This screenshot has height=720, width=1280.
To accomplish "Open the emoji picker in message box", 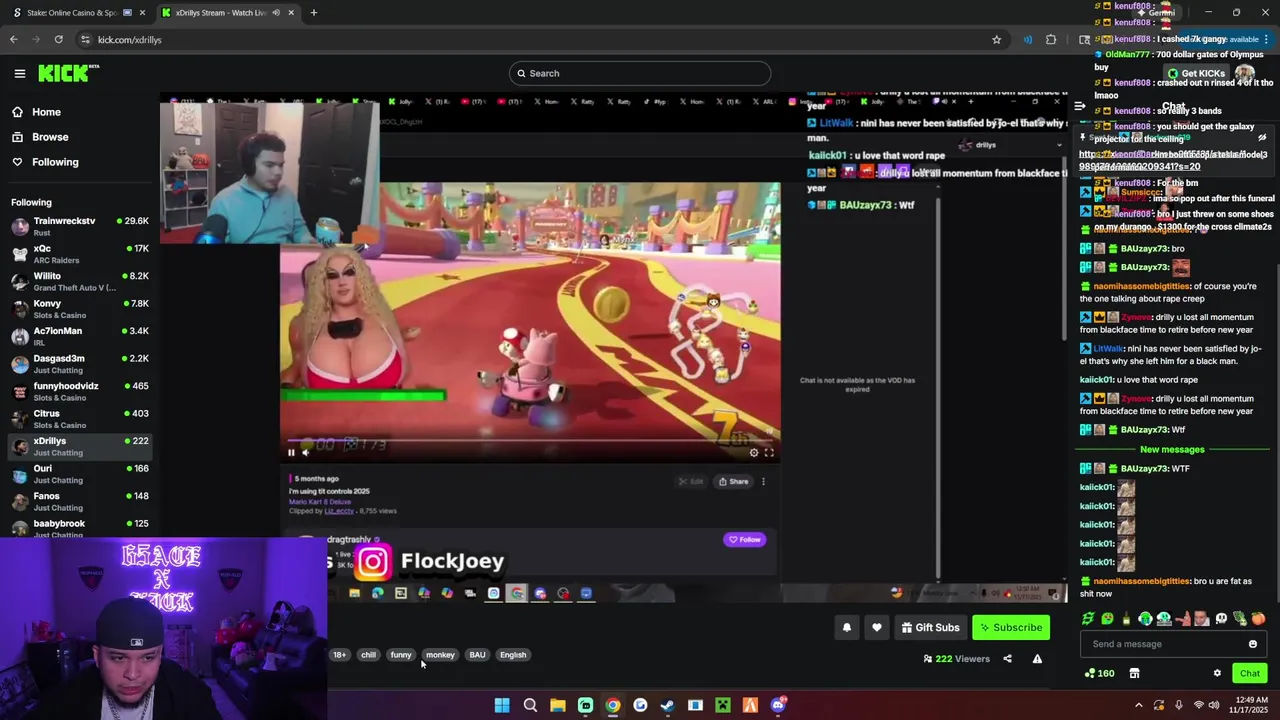I will point(1252,644).
